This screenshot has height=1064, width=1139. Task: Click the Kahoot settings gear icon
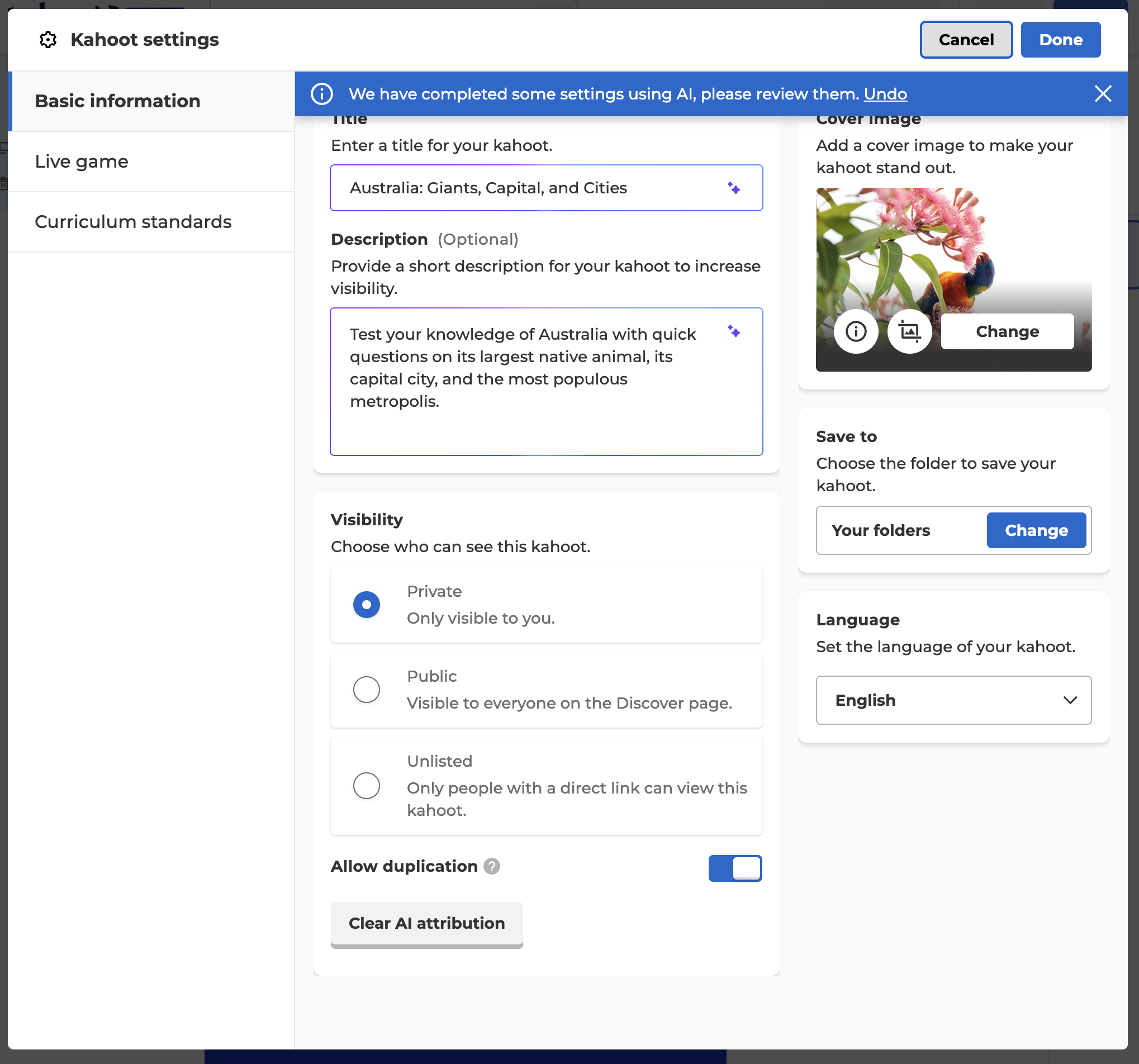(x=48, y=40)
